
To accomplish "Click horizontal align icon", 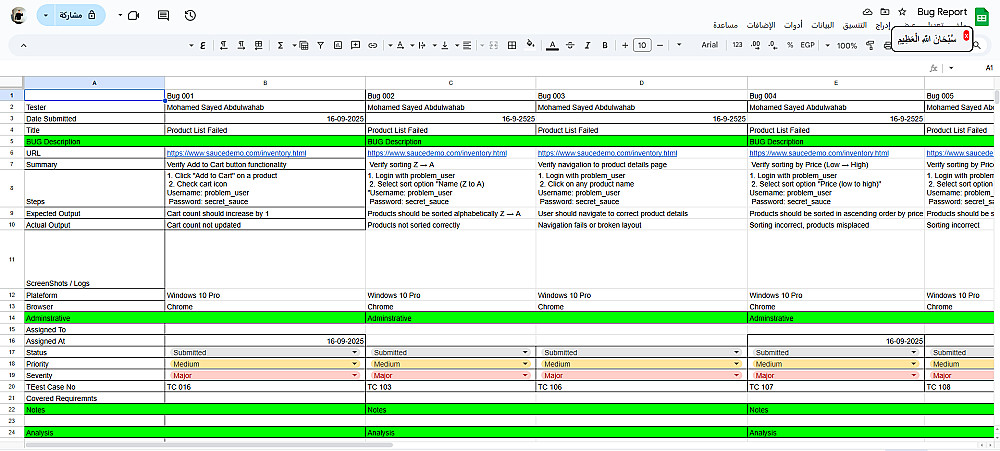I will tap(467, 45).
